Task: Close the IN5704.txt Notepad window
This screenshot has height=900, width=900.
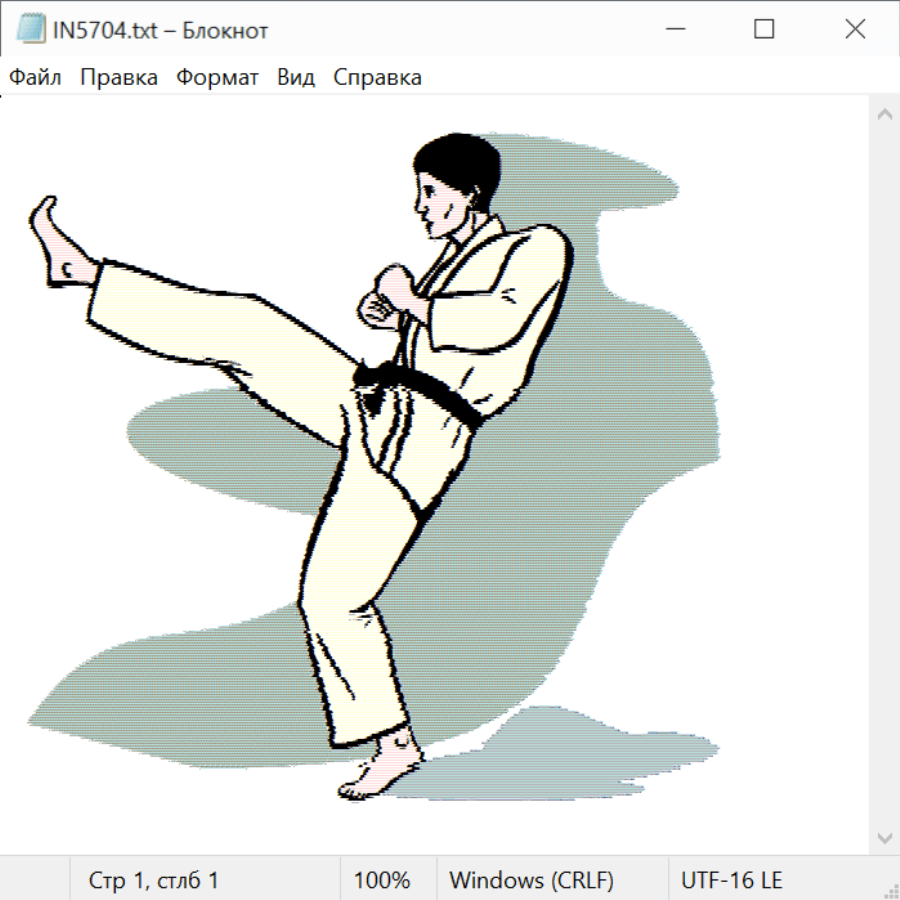Action: pyautogui.click(x=855, y=30)
